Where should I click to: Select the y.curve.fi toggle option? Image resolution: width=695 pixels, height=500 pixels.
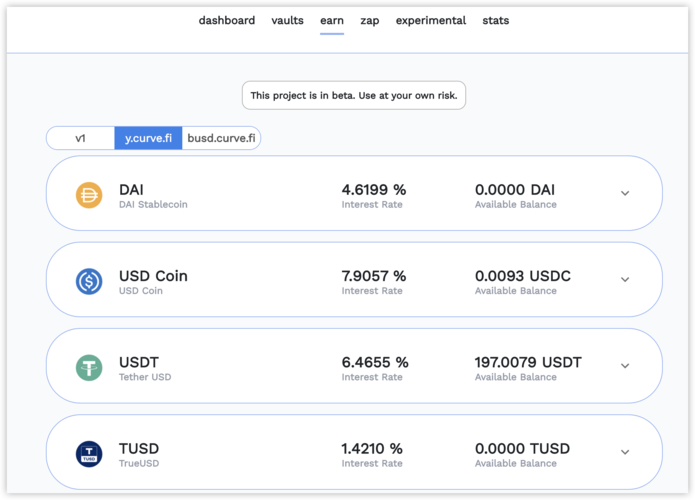point(148,138)
